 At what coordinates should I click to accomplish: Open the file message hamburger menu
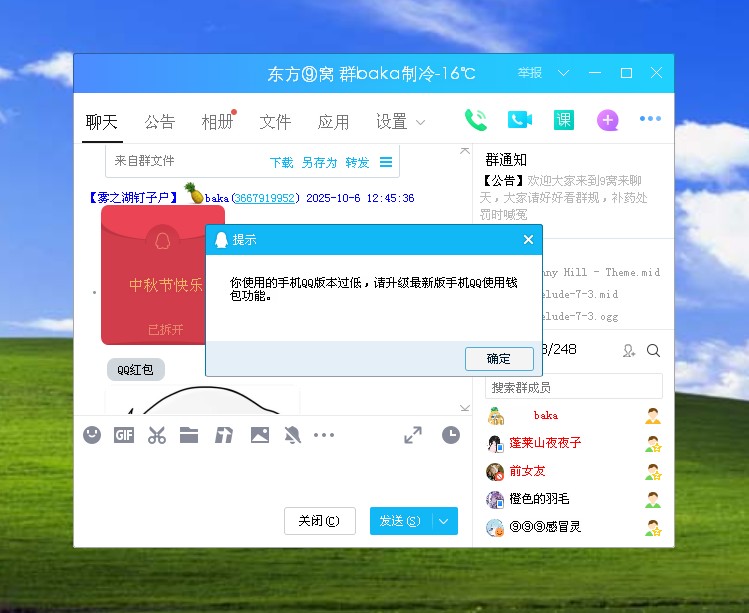pos(386,162)
